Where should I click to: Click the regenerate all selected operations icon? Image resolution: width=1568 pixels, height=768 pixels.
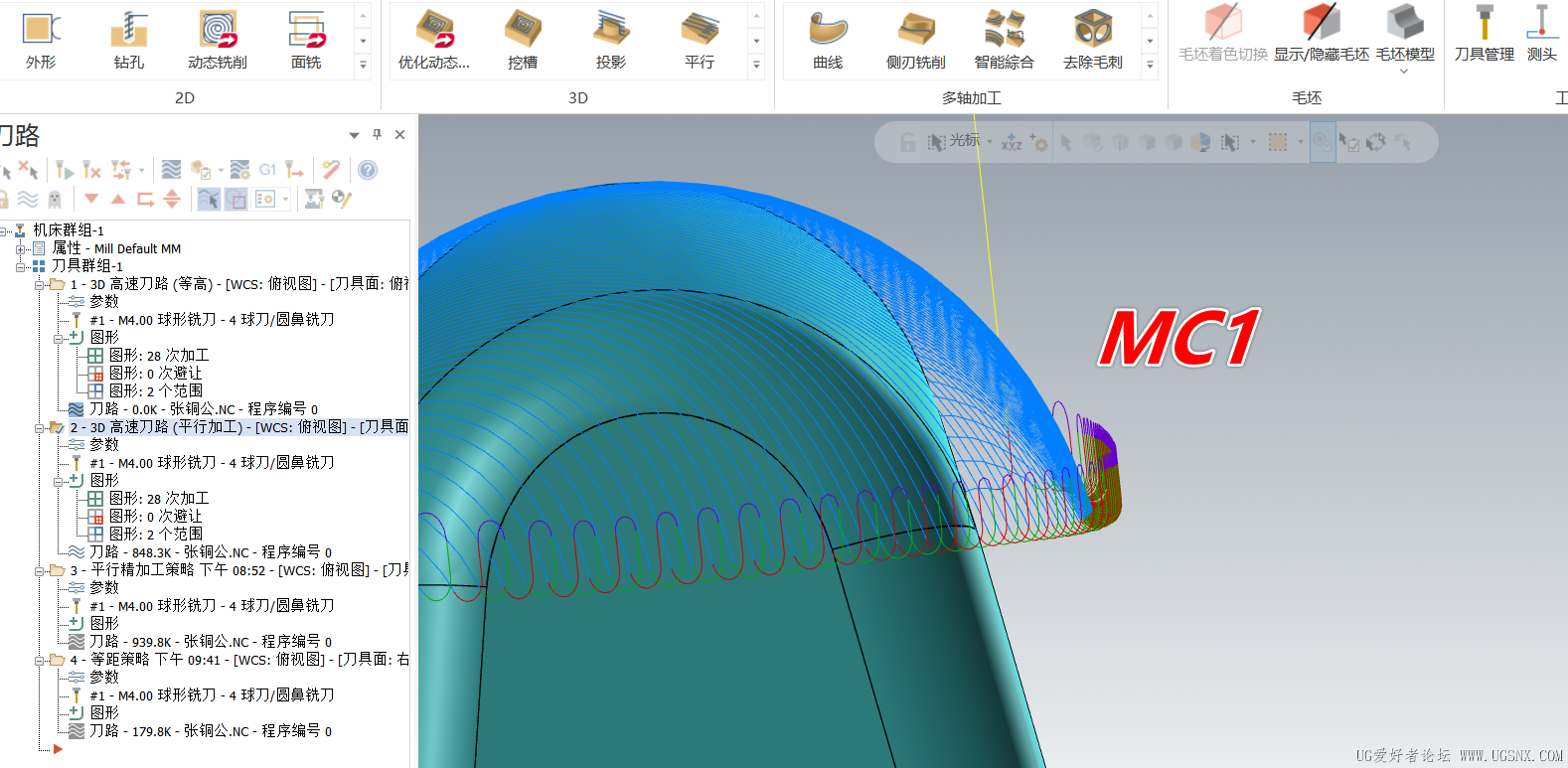coord(65,170)
